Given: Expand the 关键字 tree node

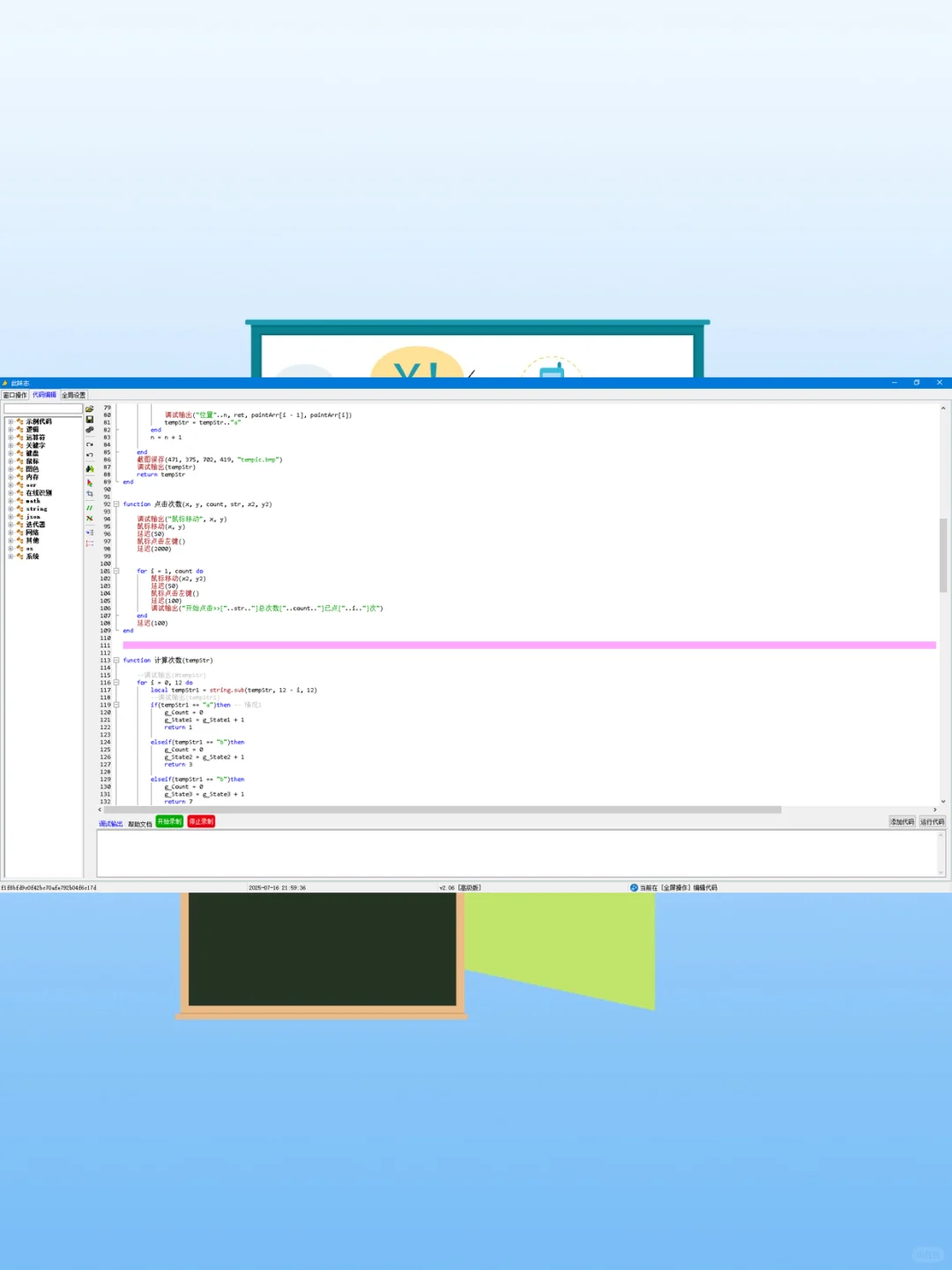Looking at the screenshot, I should (x=11, y=445).
